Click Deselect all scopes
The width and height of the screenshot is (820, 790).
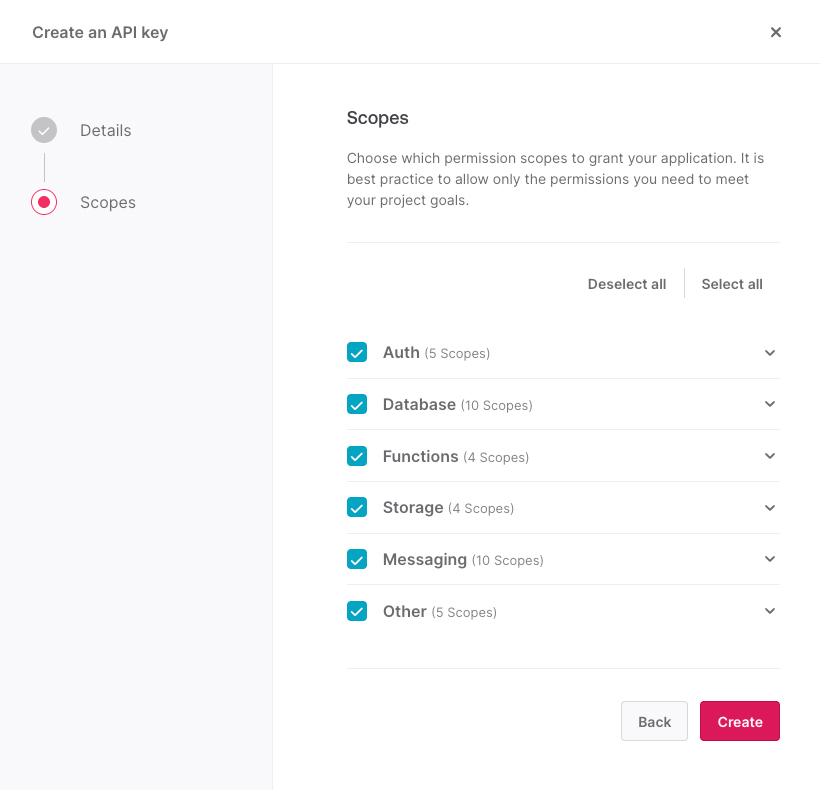click(x=627, y=284)
